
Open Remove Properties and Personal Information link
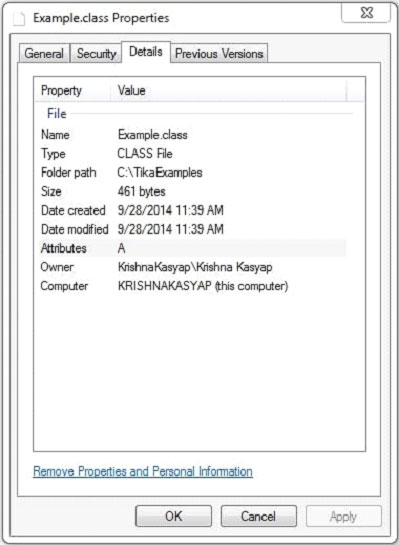[x=143, y=472]
